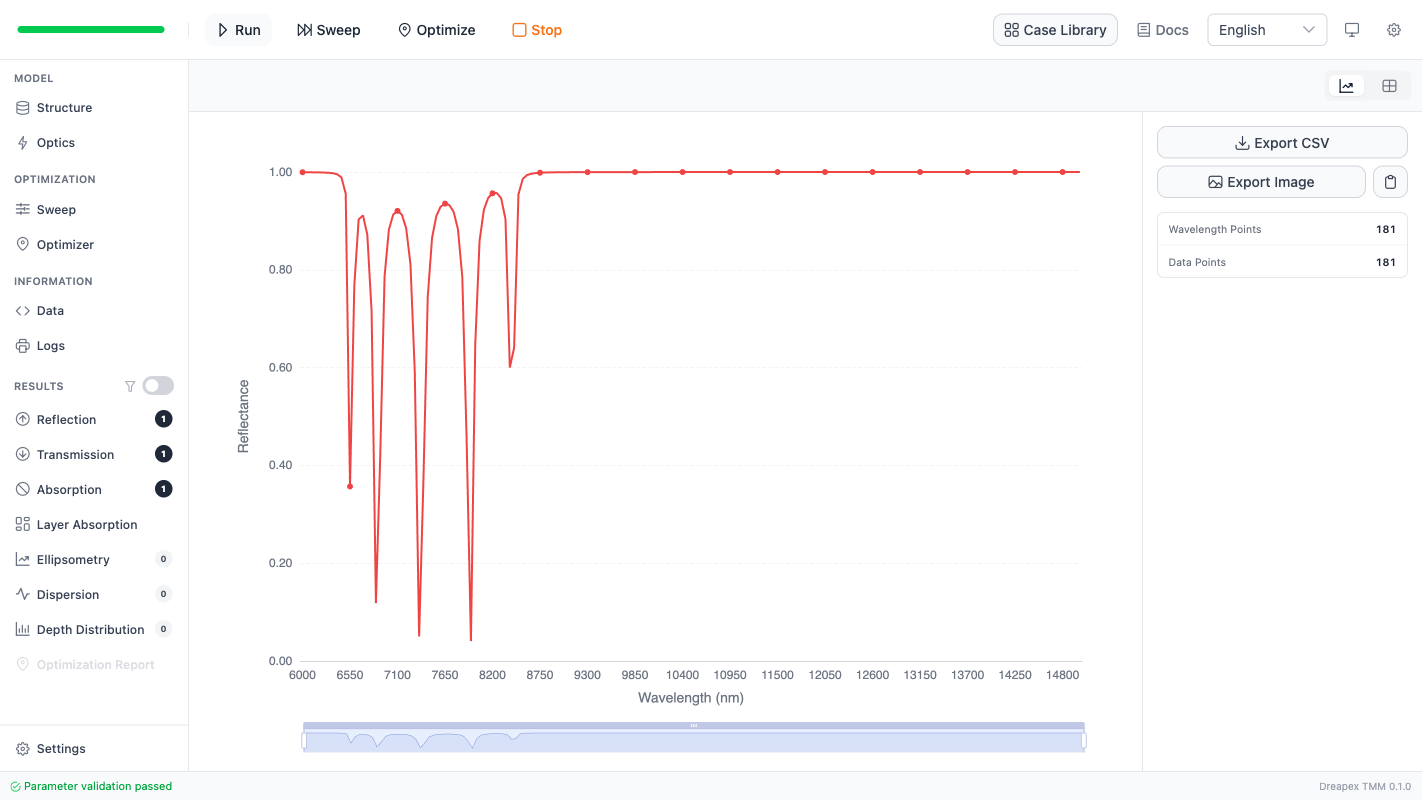Viewport: 1422px width, 800px height.
Task: Open the English language dropdown
Action: [1266, 30]
